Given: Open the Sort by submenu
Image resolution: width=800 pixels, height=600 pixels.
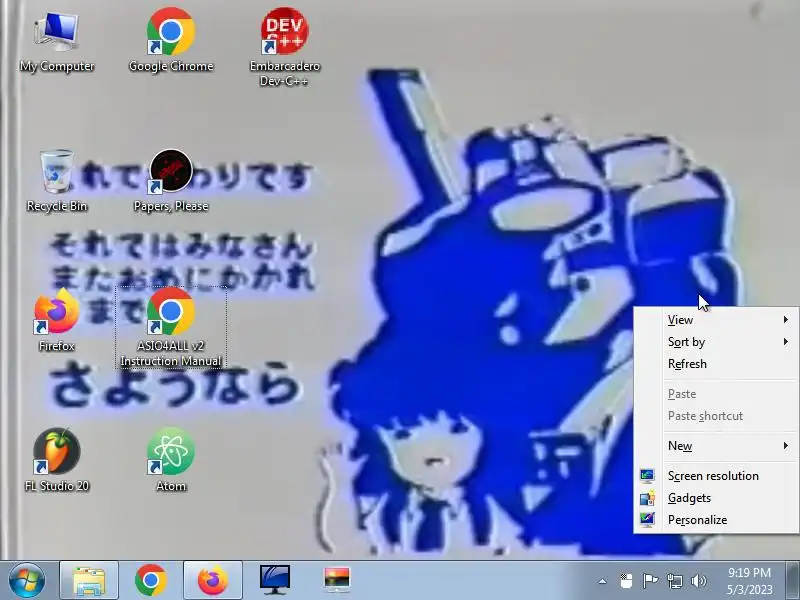Looking at the screenshot, I should coord(716,342).
